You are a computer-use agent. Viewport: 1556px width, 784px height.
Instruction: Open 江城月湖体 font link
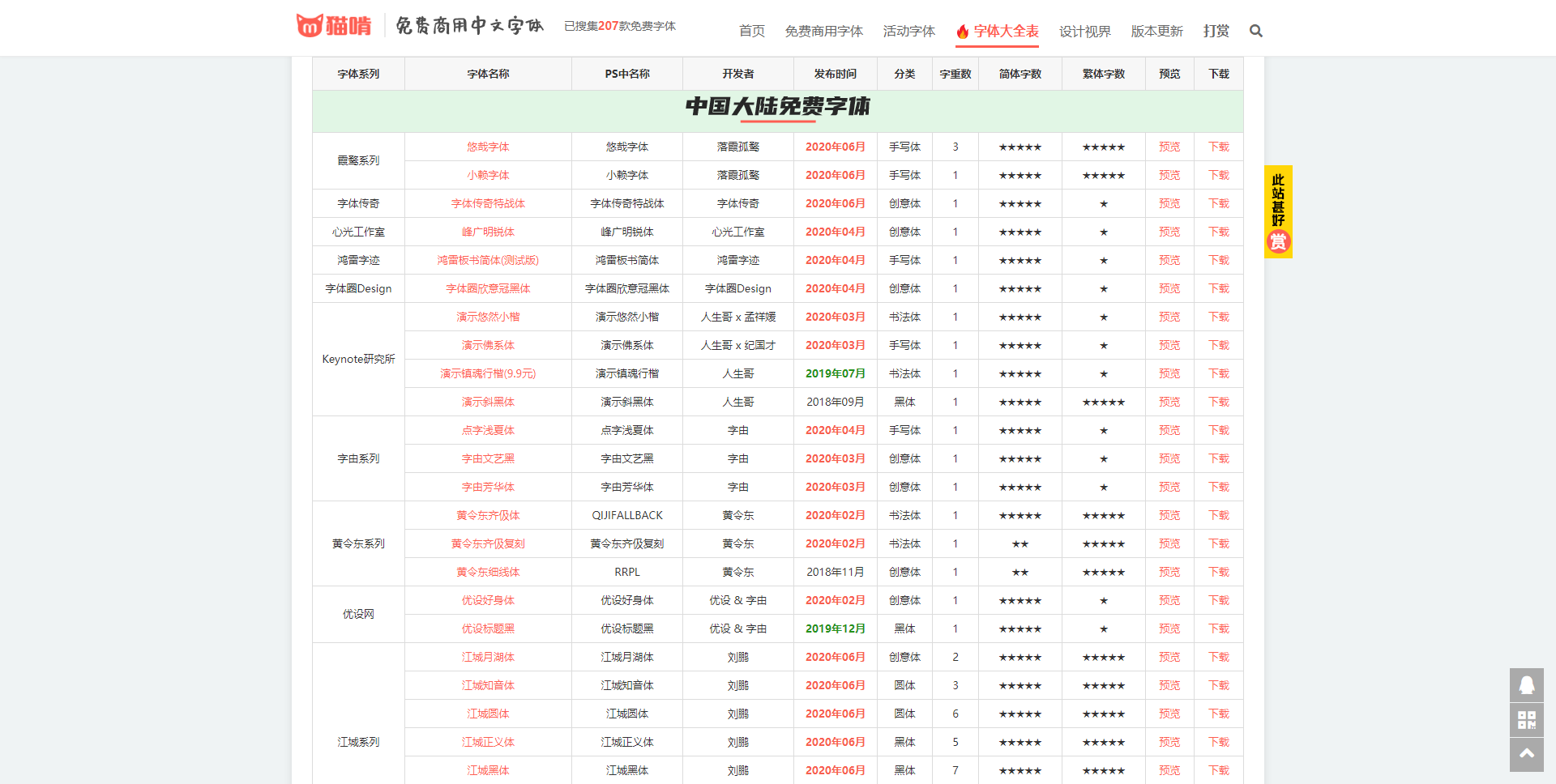click(488, 657)
